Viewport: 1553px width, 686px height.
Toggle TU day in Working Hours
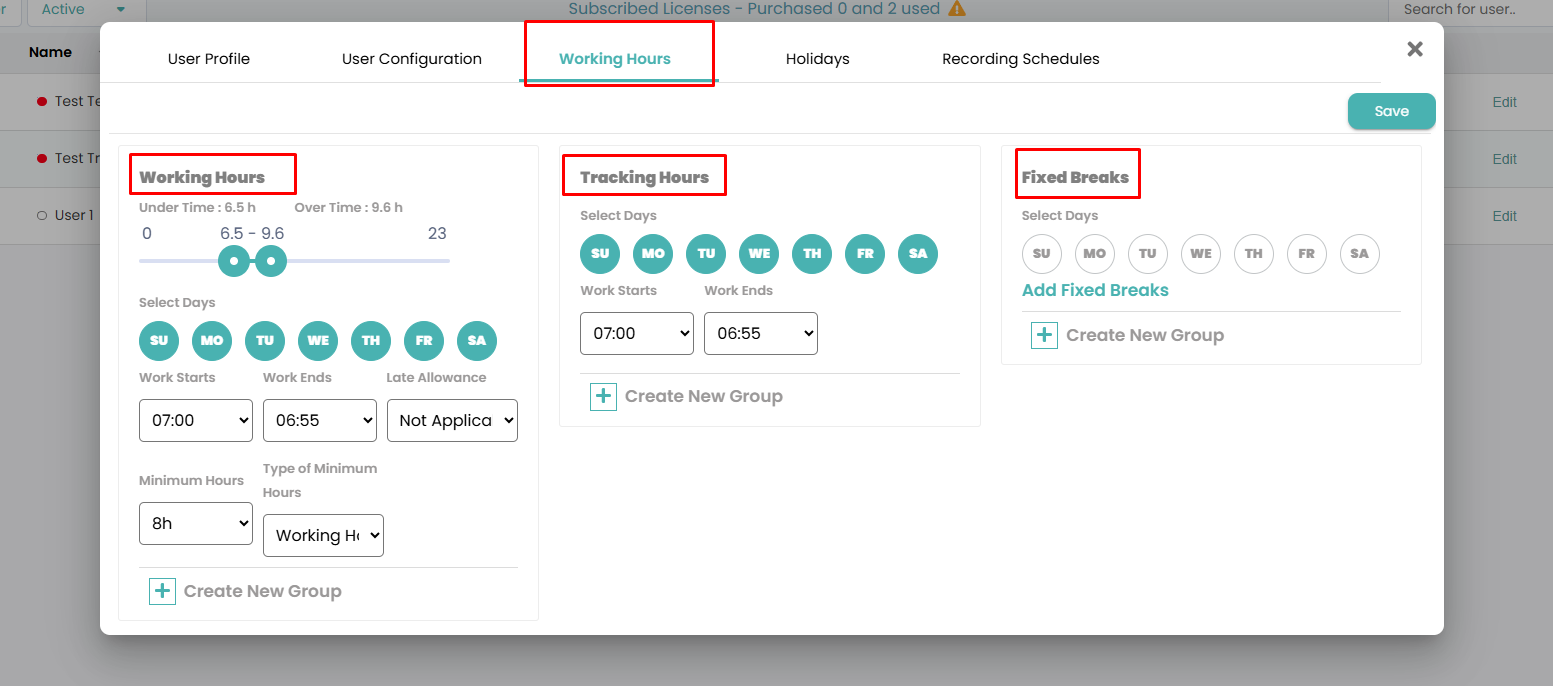click(x=265, y=341)
